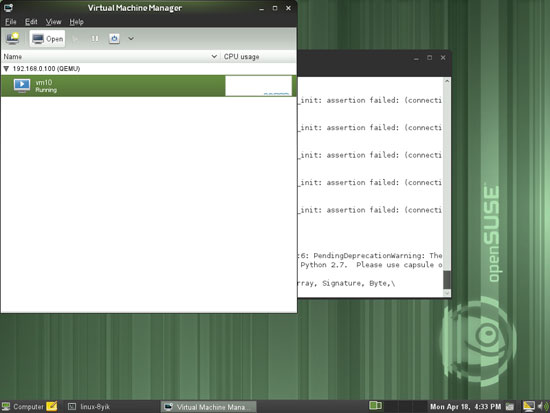This screenshot has height=413, width=550.
Task: Click the shutdown power icon
Action: tap(114, 39)
